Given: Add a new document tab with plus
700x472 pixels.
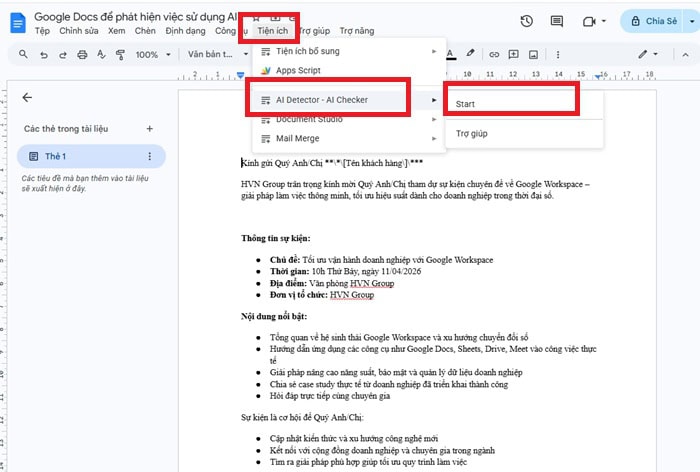Looking at the screenshot, I should tap(150, 128).
